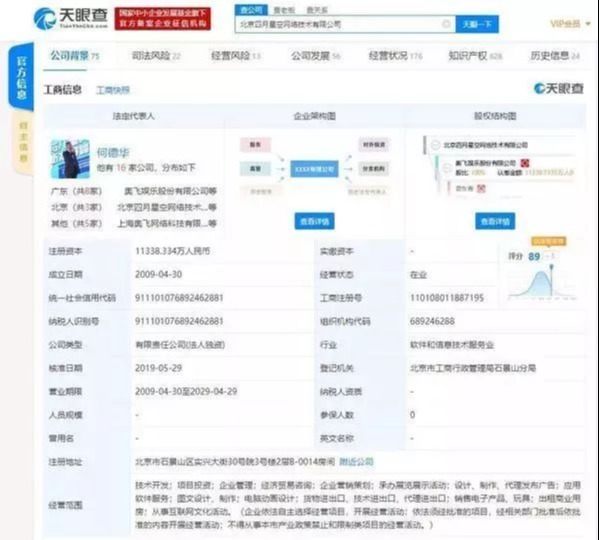This screenshot has height=540, width=599.
Task: Click the orange badge above the score
Action: click(x=549, y=241)
